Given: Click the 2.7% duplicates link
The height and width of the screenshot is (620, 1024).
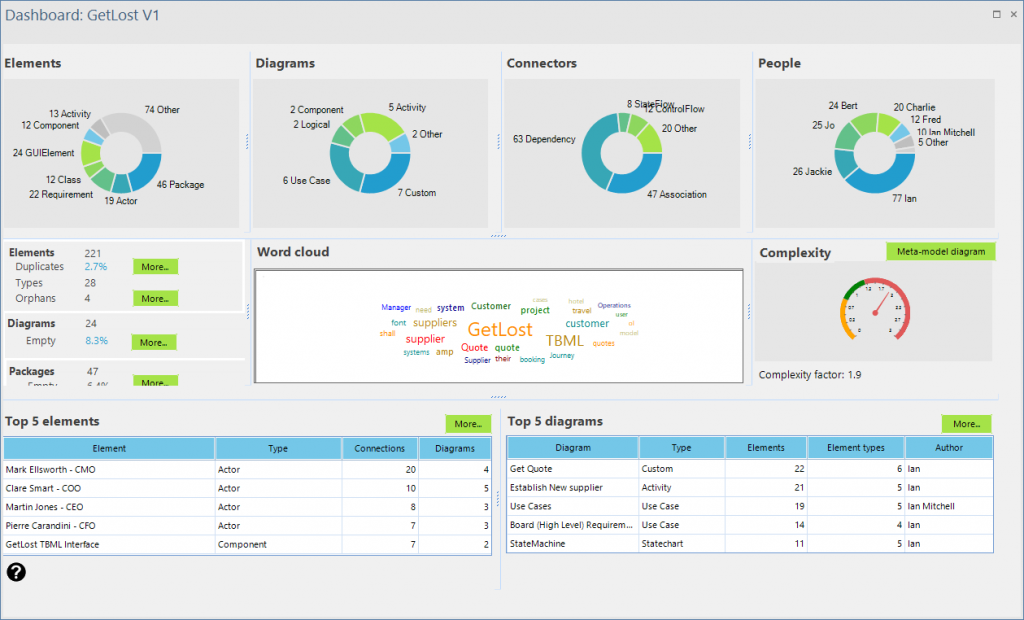Looking at the screenshot, I should (96, 267).
